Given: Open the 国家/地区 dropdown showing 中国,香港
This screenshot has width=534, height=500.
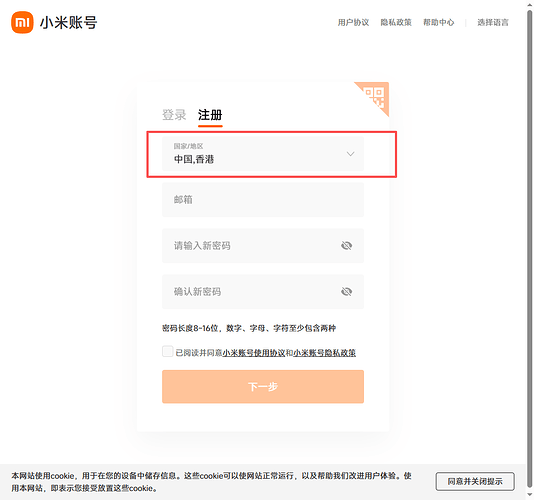Looking at the screenshot, I should 263,154.
